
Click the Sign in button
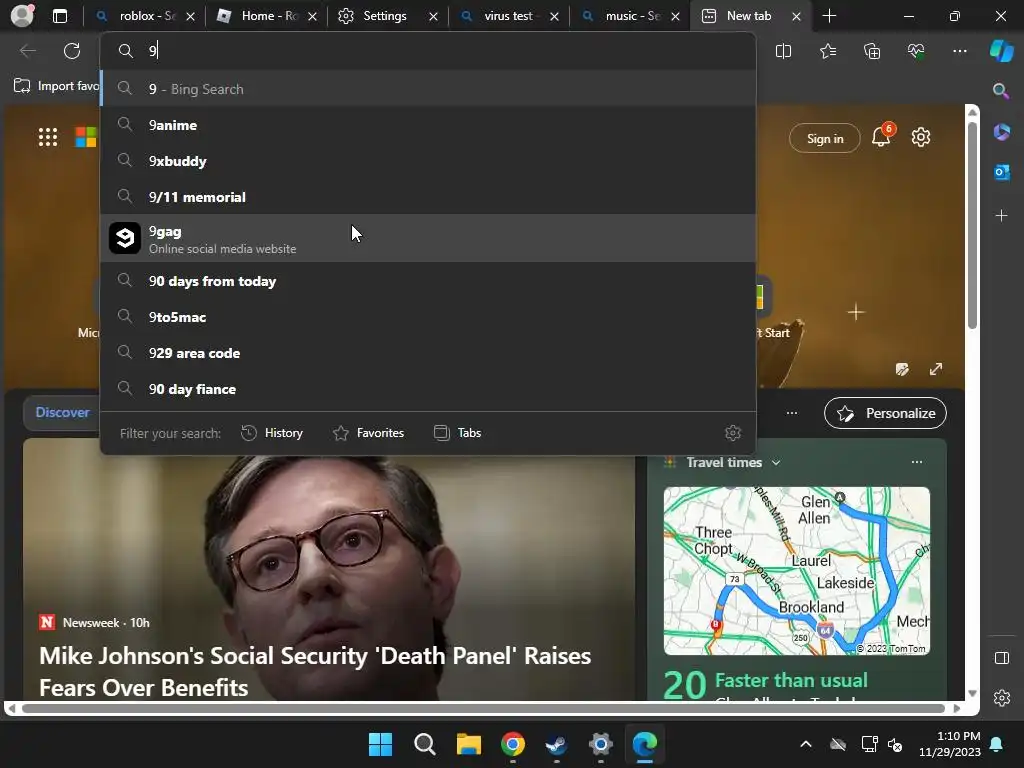point(824,138)
